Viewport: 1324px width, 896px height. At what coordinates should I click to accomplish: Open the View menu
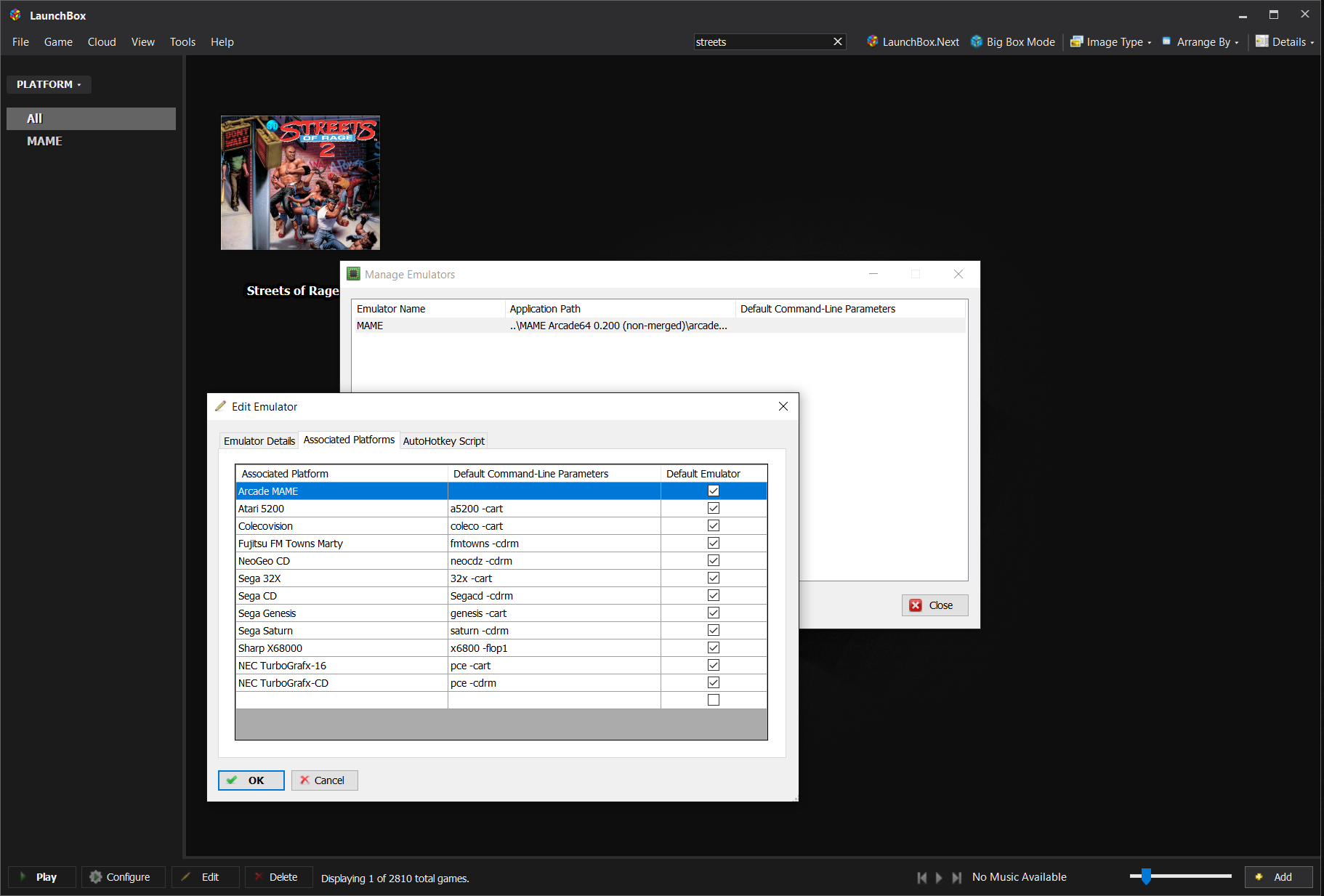point(142,42)
